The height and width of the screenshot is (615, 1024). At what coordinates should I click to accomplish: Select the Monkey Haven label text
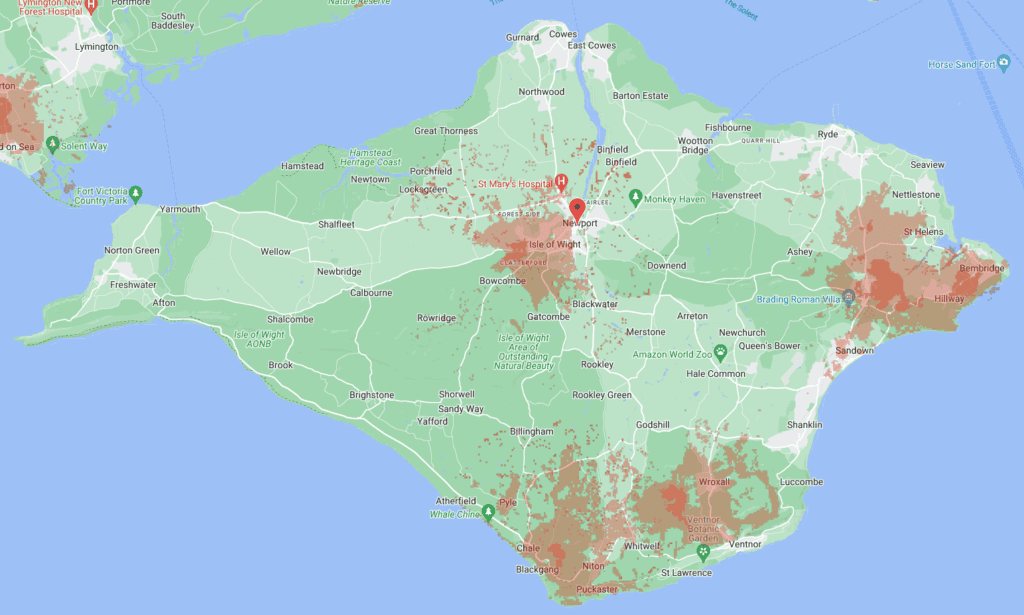click(676, 197)
